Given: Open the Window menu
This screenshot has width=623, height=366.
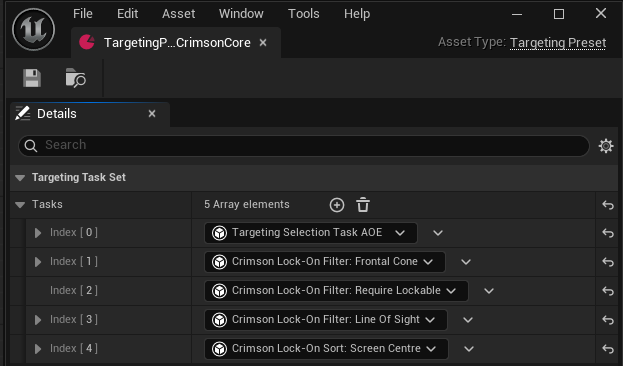Looking at the screenshot, I should 241,14.
